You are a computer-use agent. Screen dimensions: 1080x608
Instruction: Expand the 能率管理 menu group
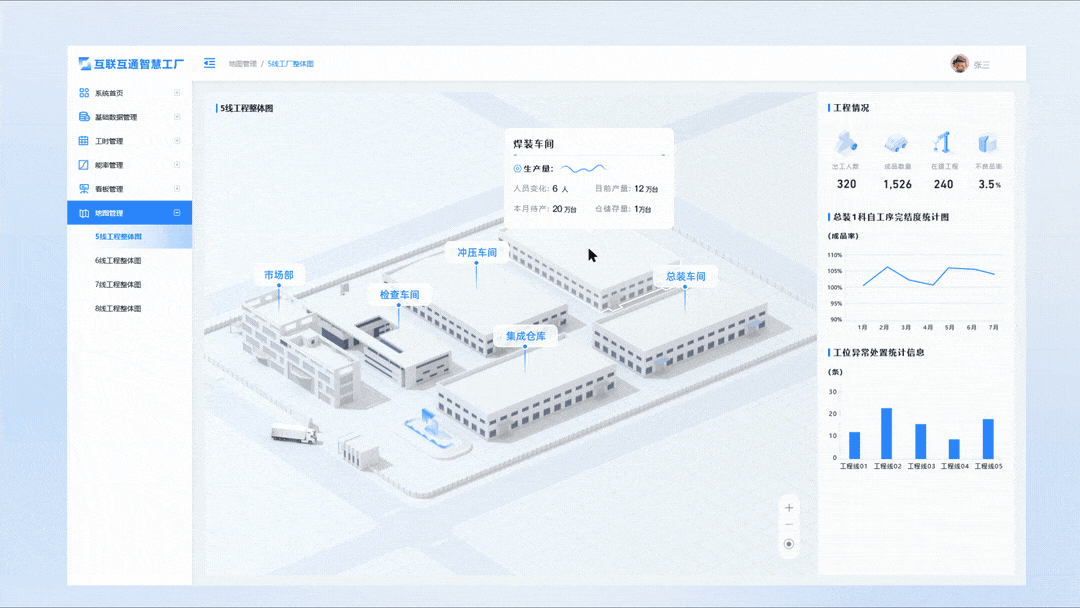[177, 165]
